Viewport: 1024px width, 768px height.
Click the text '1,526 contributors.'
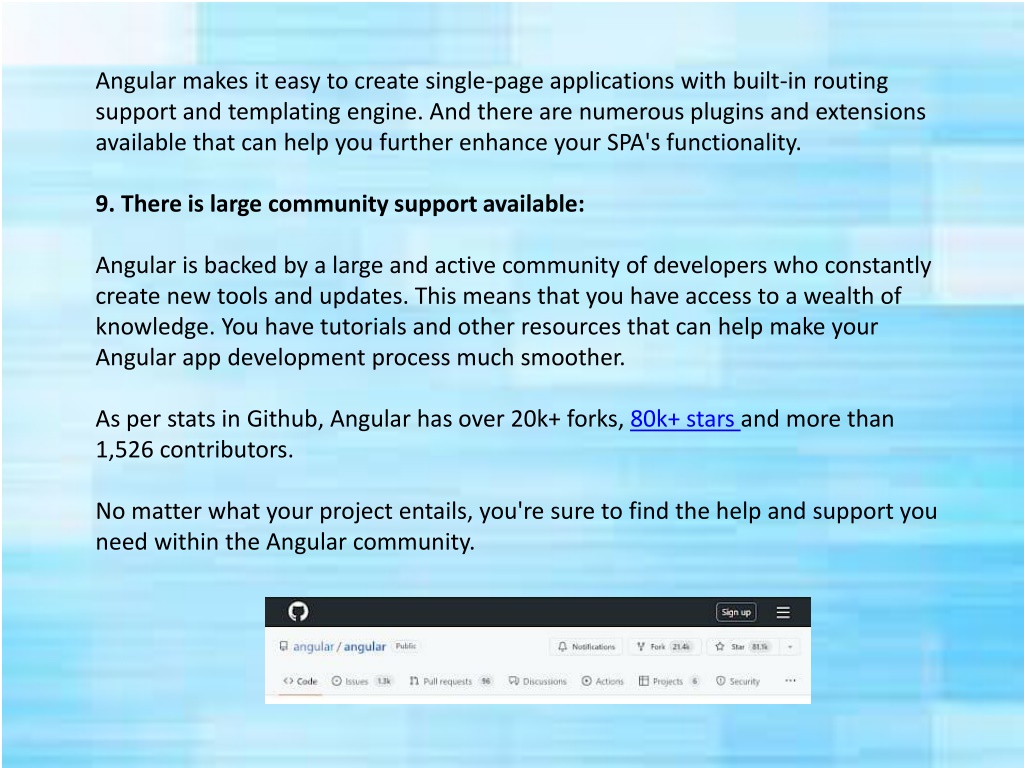194,449
